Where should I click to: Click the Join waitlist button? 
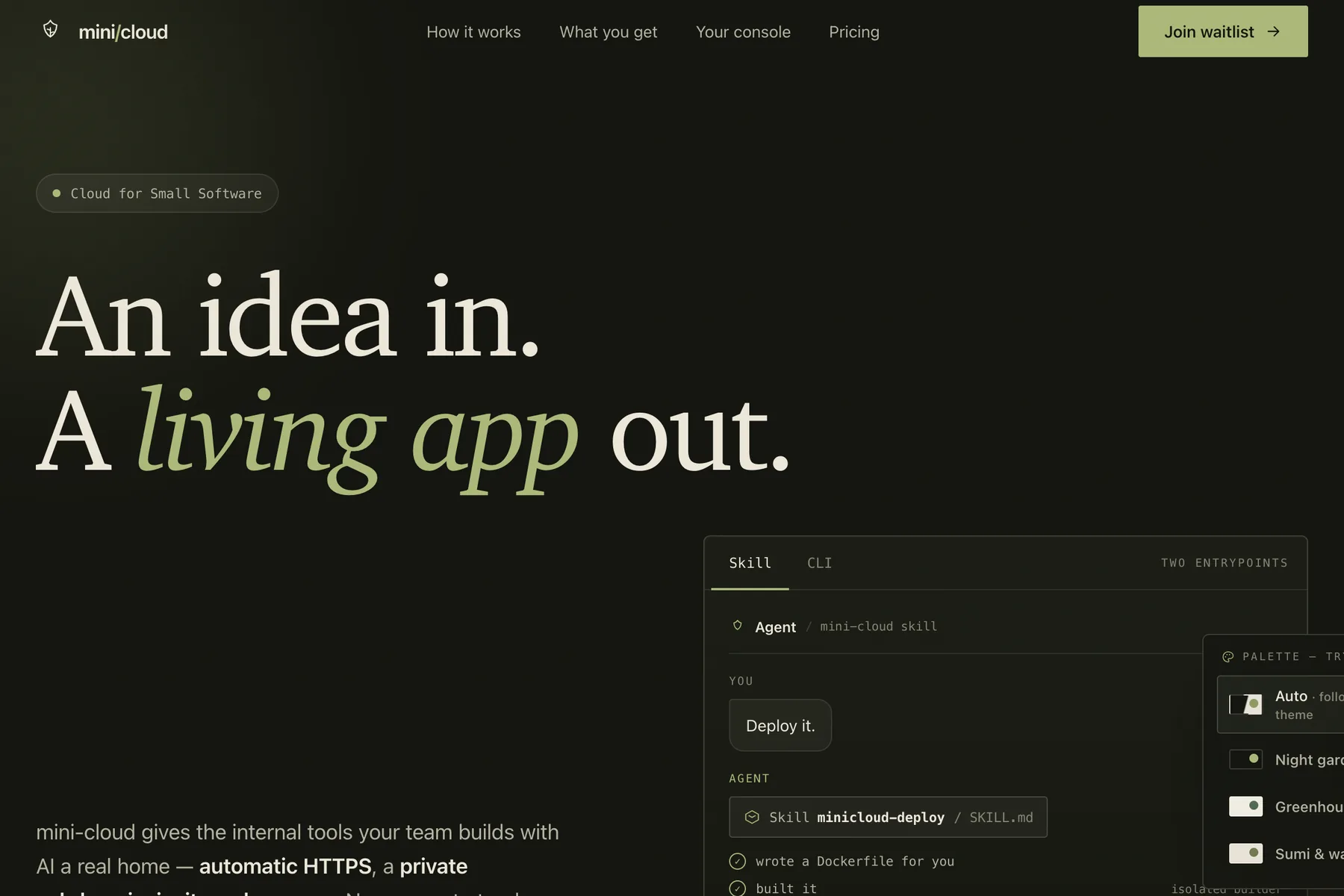1222,31
